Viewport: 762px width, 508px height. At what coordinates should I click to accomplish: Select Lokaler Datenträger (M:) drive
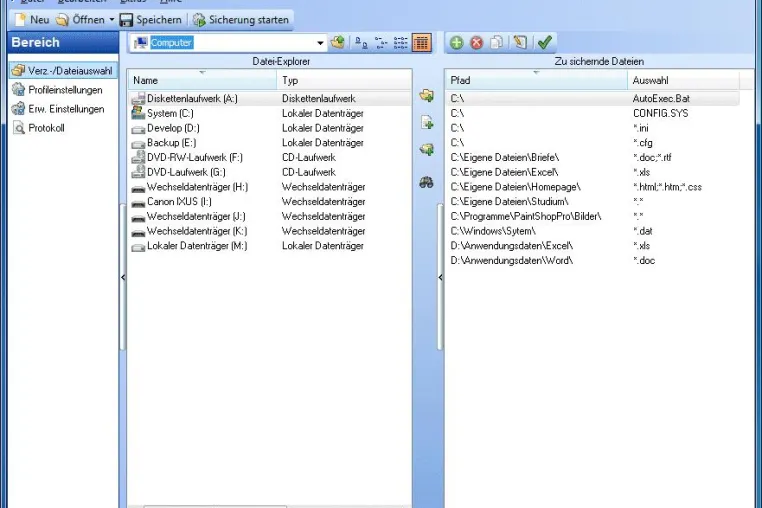click(x=270, y=246)
